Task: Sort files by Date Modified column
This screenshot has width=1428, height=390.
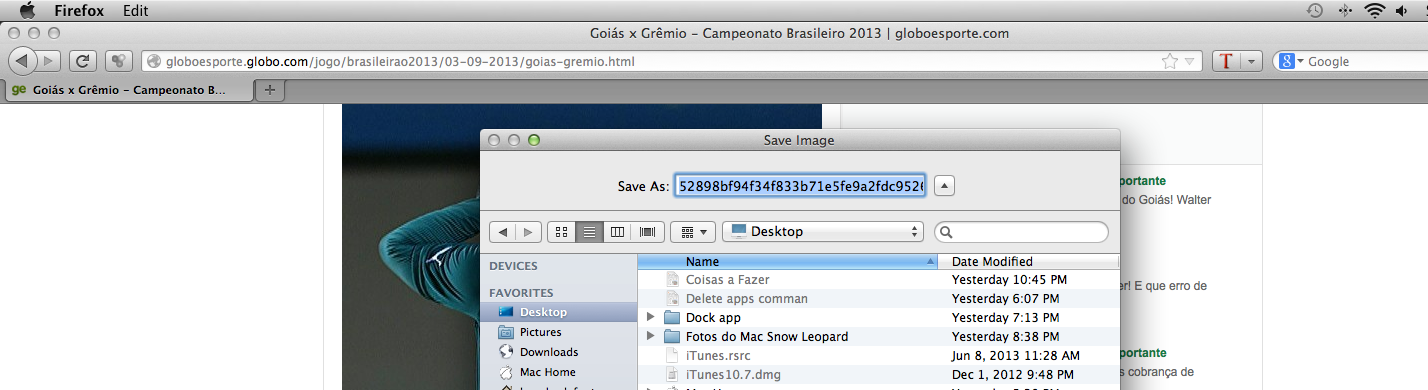Action: tap(1029, 262)
